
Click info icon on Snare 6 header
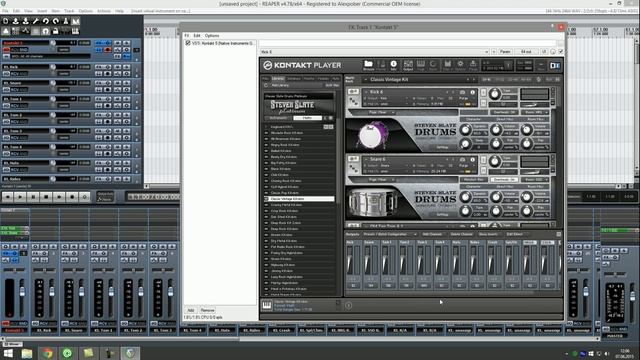[472, 160]
